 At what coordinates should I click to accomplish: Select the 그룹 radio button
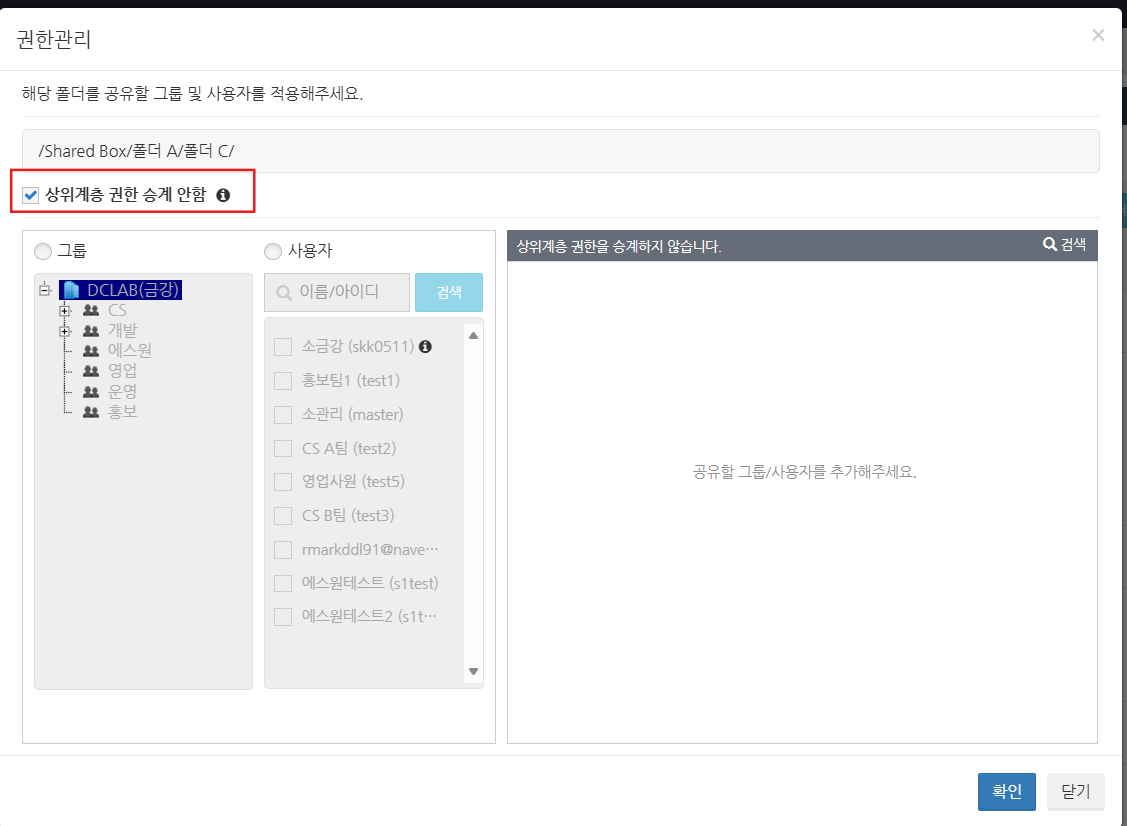[x=42, y=251]
